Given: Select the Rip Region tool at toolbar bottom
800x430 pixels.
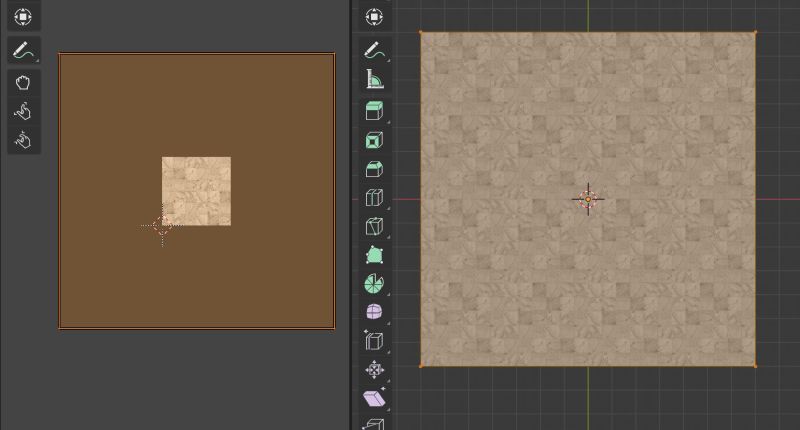Looking at the screenshot, I should coord(374,423).
